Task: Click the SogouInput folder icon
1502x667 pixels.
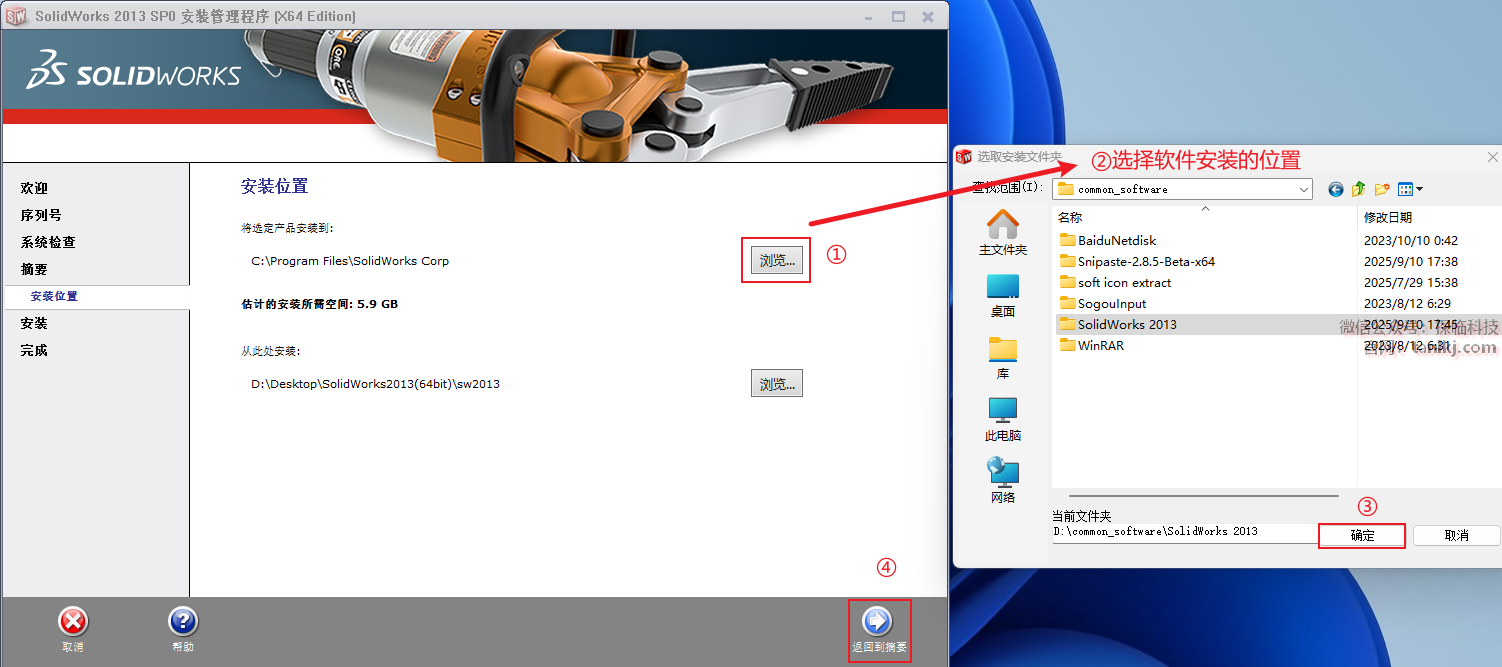Action: (1067, 303)
